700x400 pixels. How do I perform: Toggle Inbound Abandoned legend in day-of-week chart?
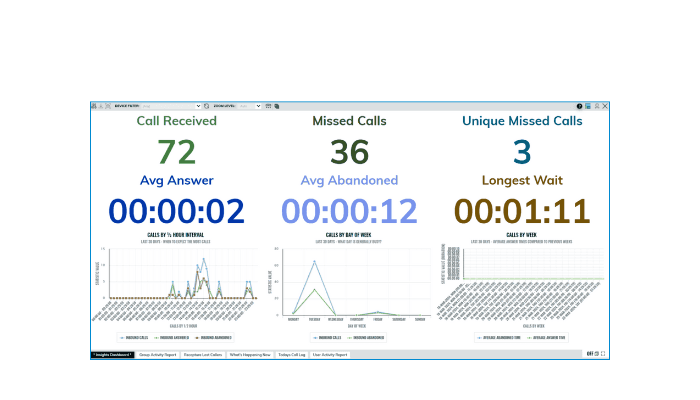[x=366, y=338]
